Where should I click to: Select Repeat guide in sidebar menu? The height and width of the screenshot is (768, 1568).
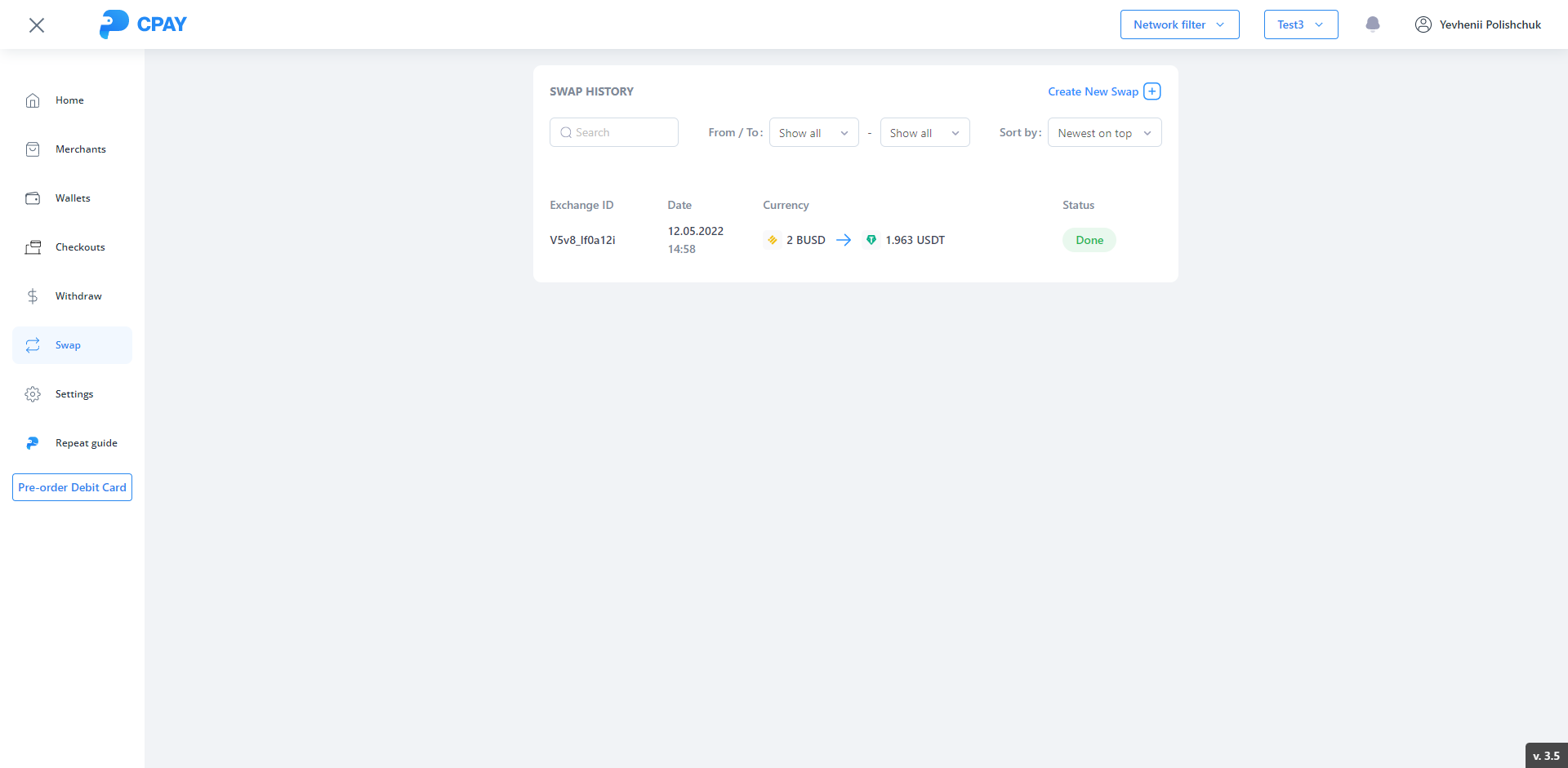point(86,443)
